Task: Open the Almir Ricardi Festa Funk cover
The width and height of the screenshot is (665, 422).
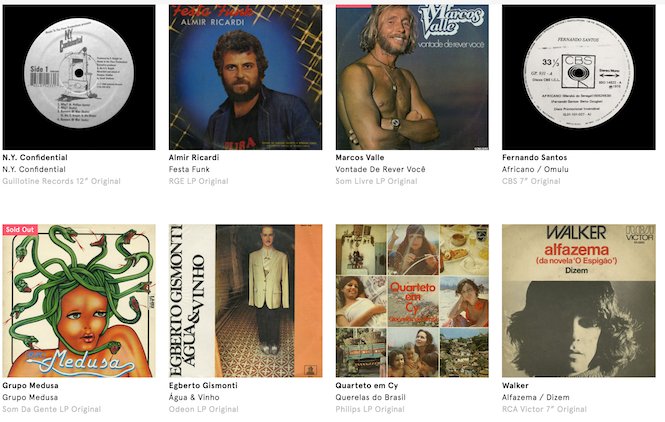Action: coord(246,77)
